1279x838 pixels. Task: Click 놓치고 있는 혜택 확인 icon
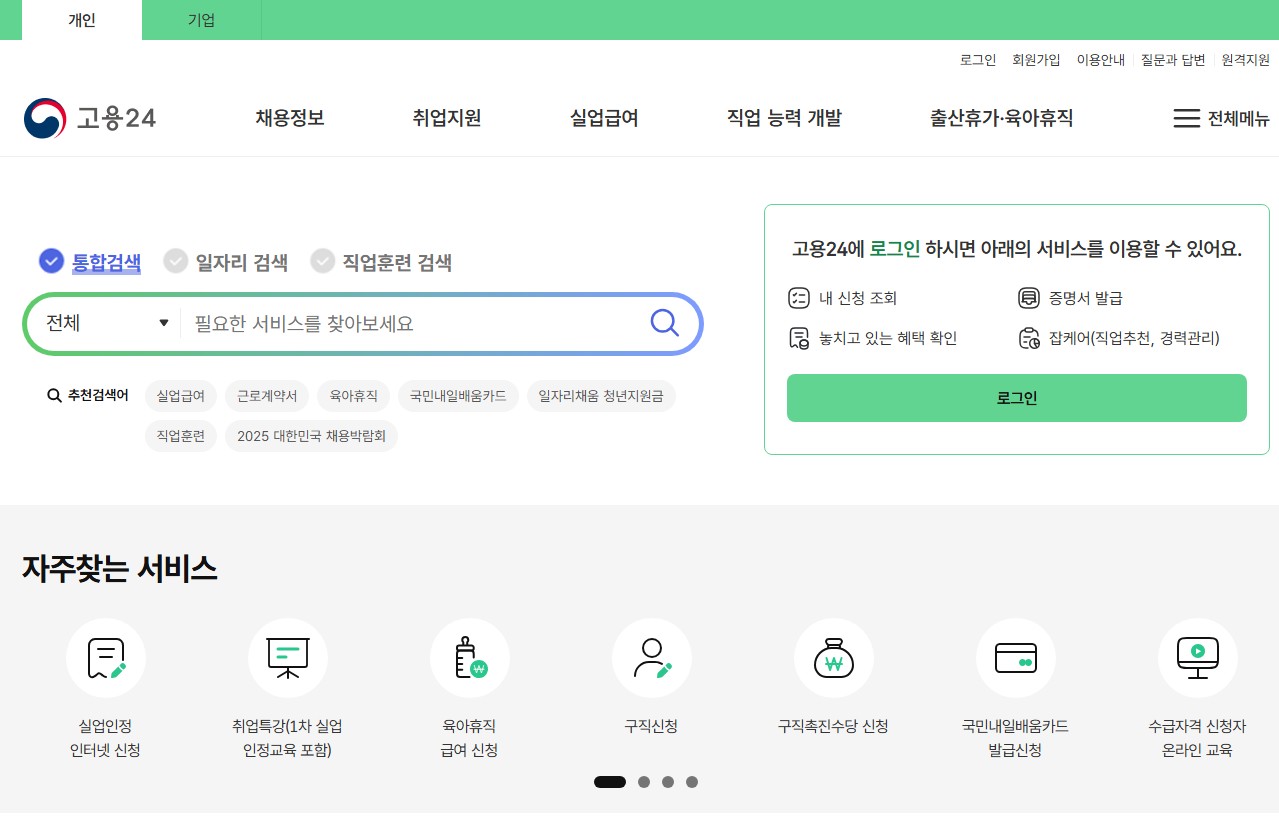click(798, 338)
